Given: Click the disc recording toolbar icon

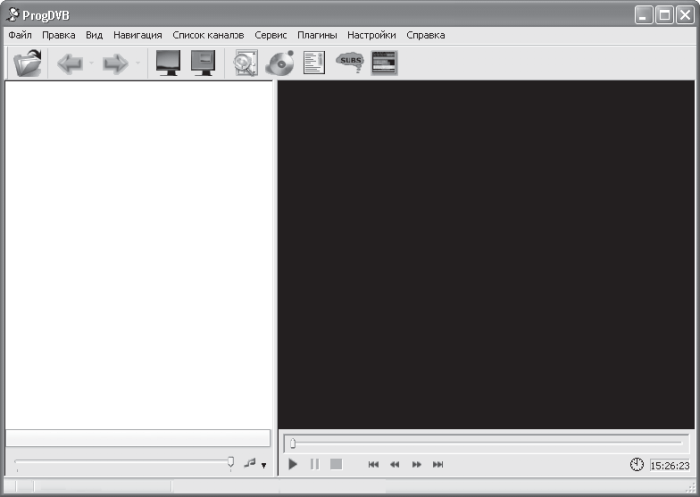Looking at the screenshot, I should tap(280, 63).
